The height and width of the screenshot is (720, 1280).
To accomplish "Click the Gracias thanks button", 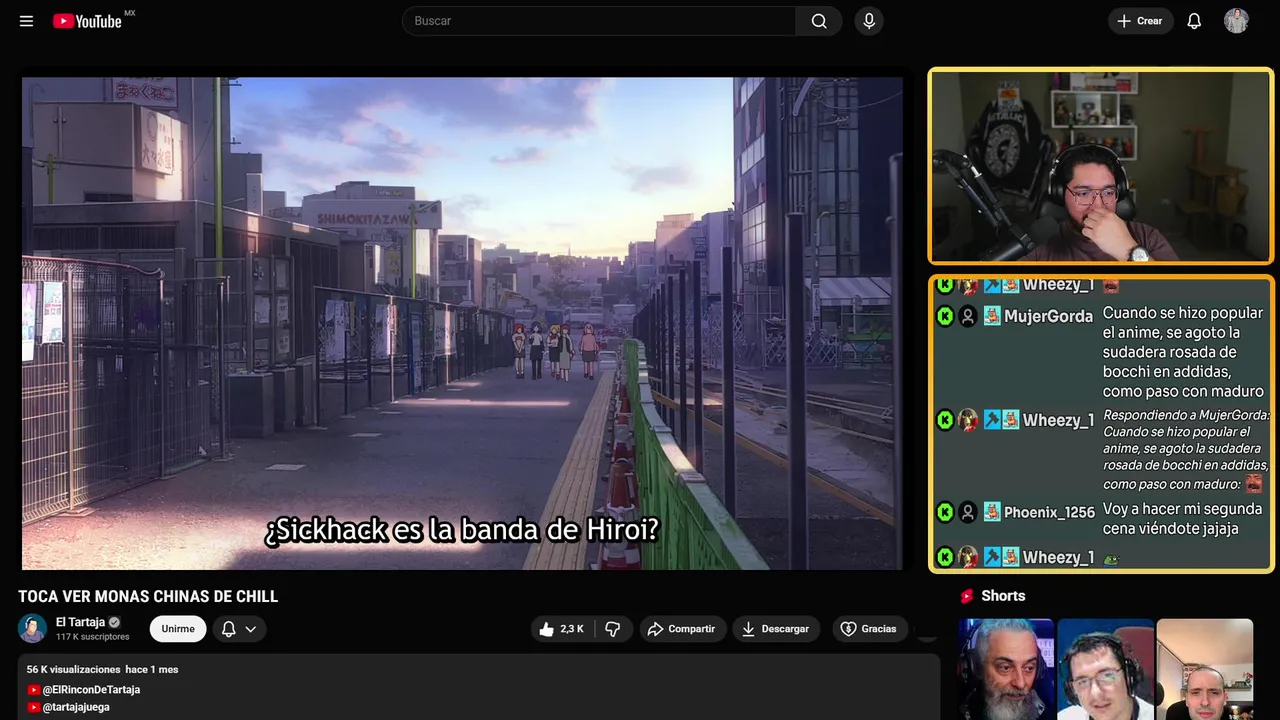I will click(x=868, y=629).
